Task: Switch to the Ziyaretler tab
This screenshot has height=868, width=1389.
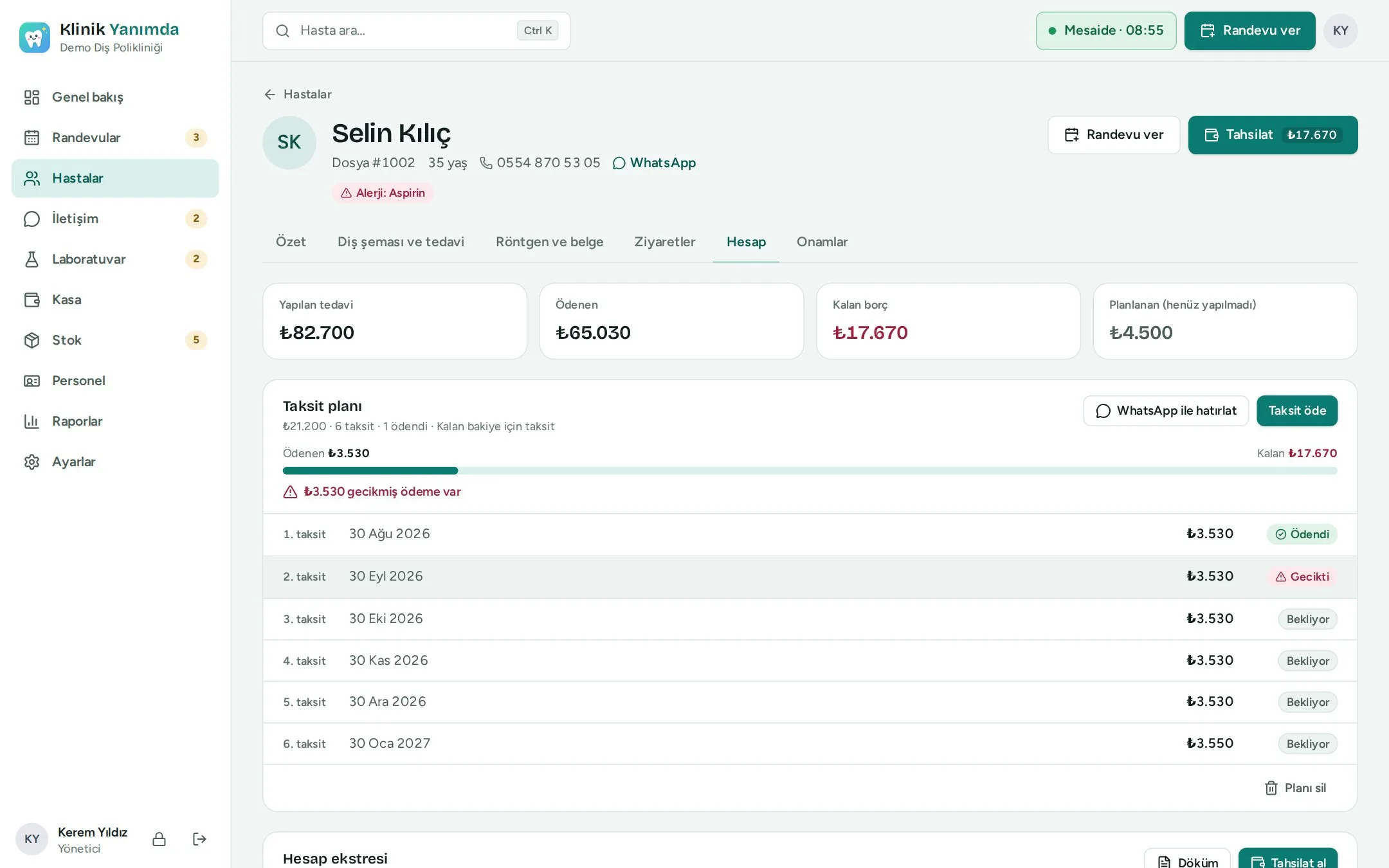Action: pyautogui.click(x=665, y=242)
